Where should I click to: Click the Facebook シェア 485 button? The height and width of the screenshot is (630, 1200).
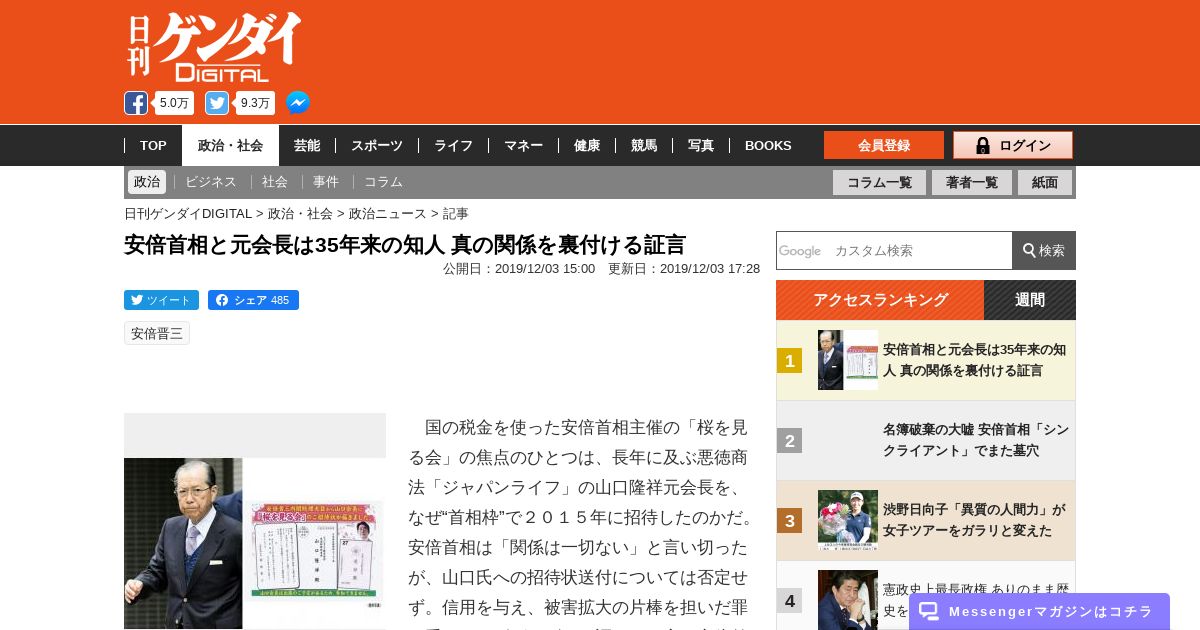253,300
